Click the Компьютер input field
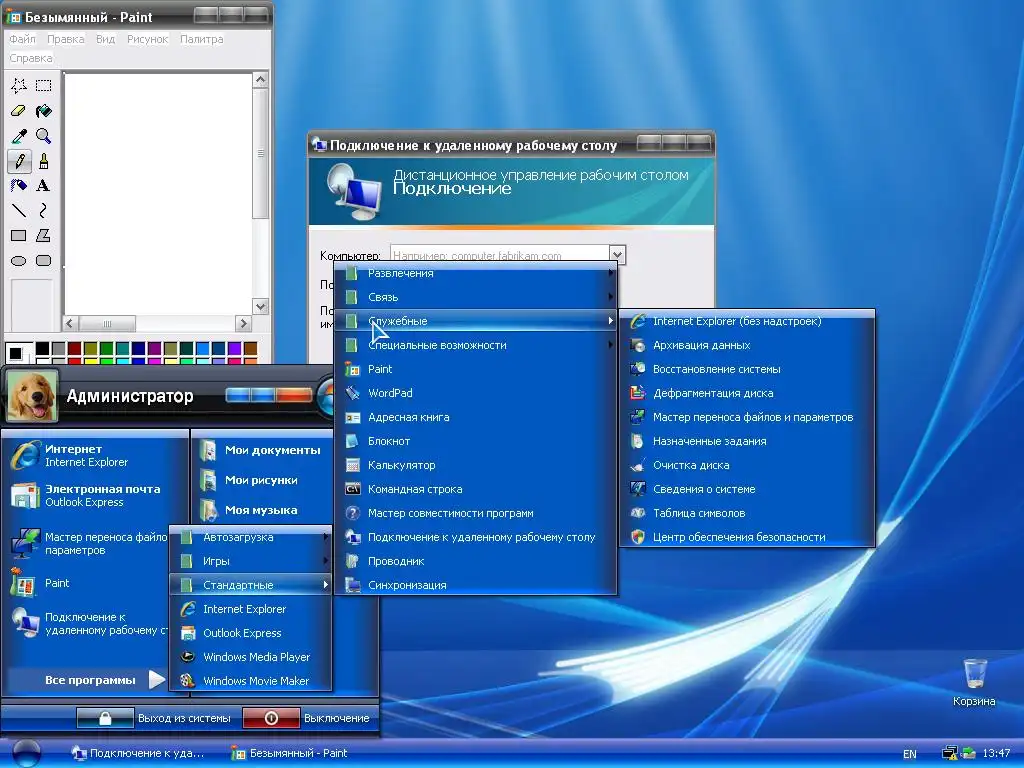 (500, 255)
